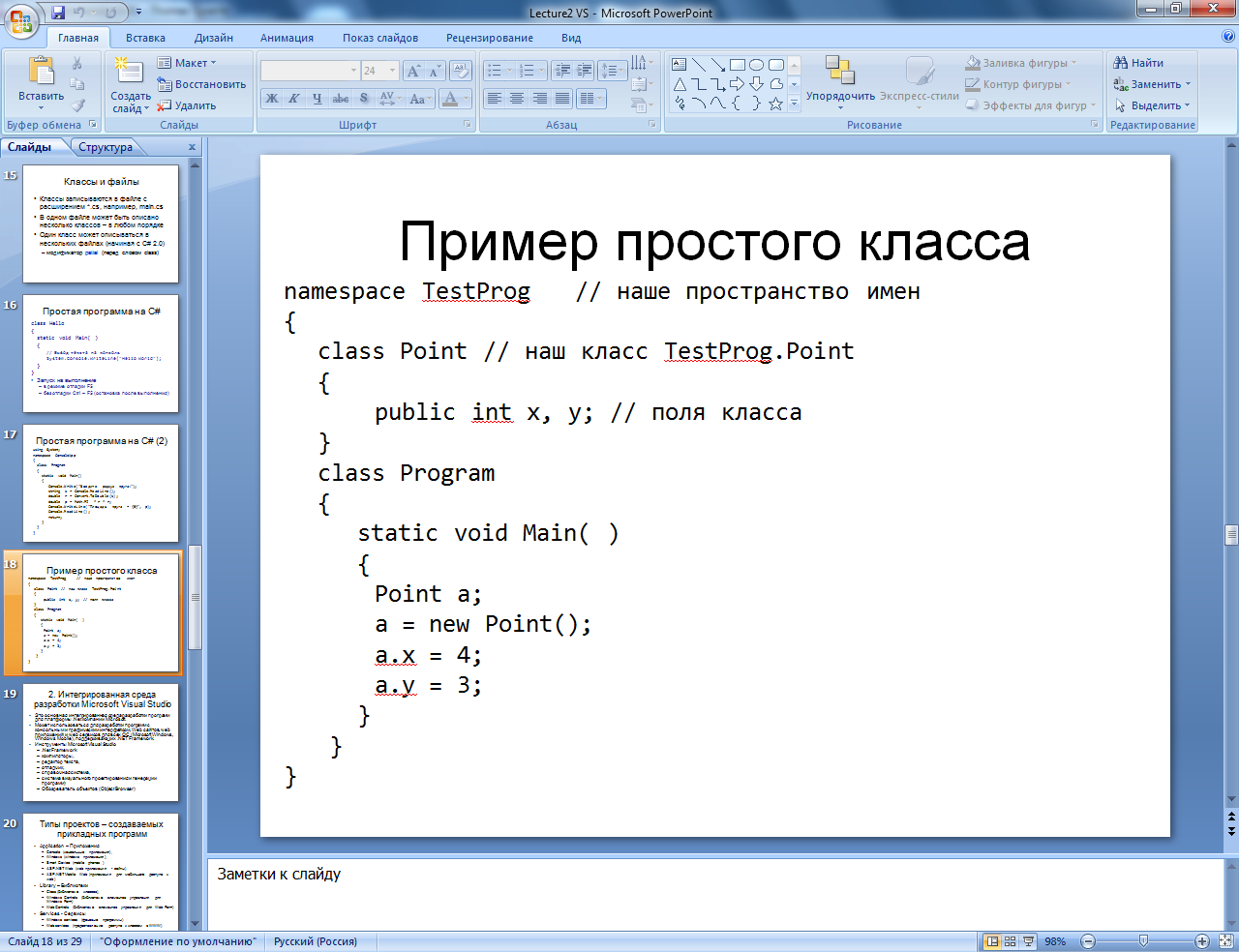The image size is (1239, 952).
Task: Open the line spacing dropdown
Action: (x=613, y=71)
